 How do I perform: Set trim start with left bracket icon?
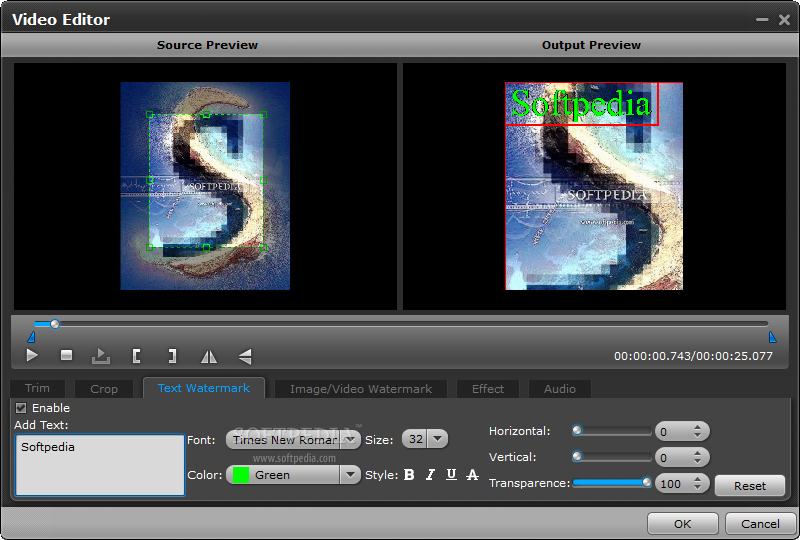[136, 356]
